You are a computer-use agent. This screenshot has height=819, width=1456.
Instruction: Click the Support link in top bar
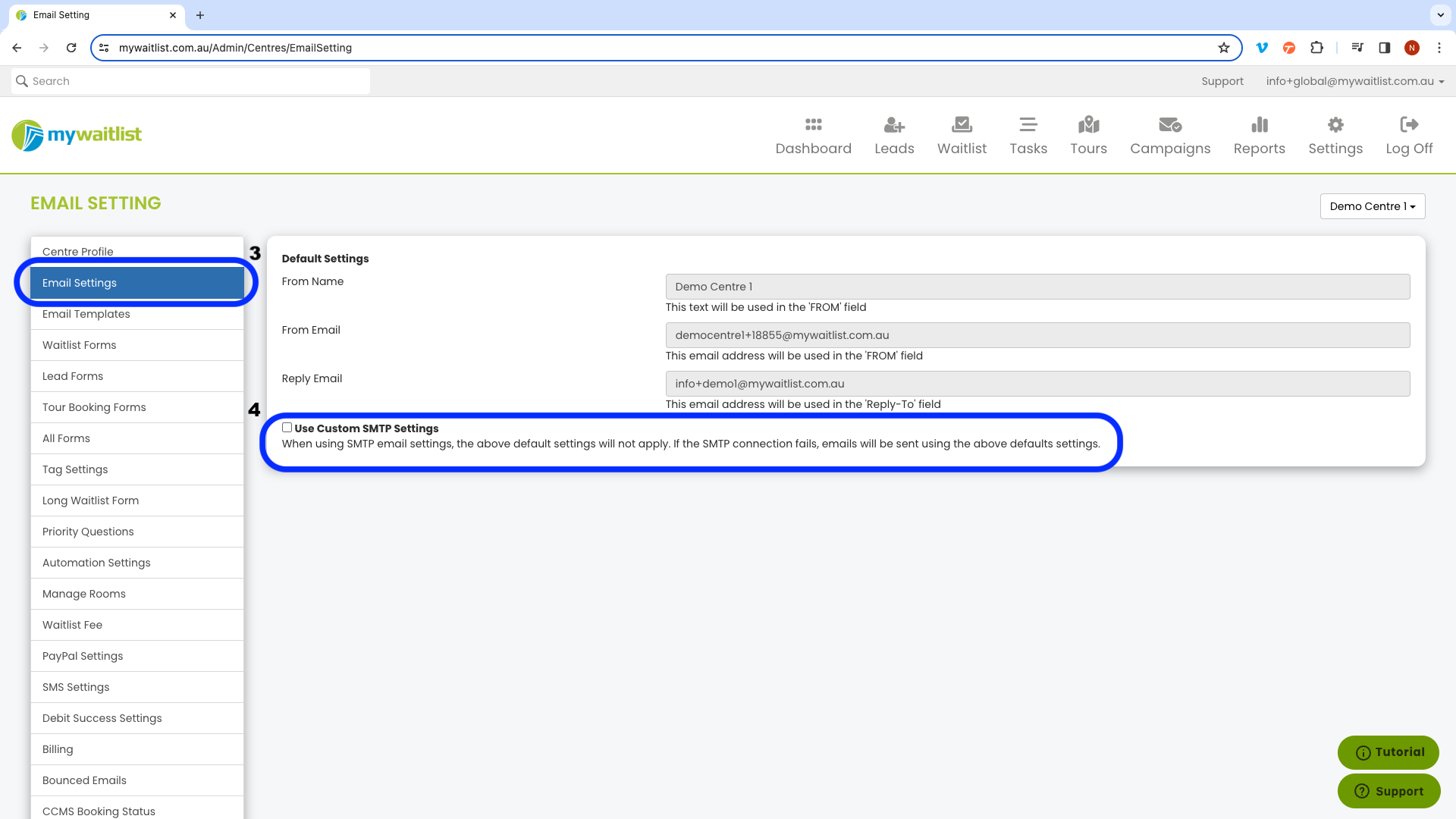point(1222,81)
